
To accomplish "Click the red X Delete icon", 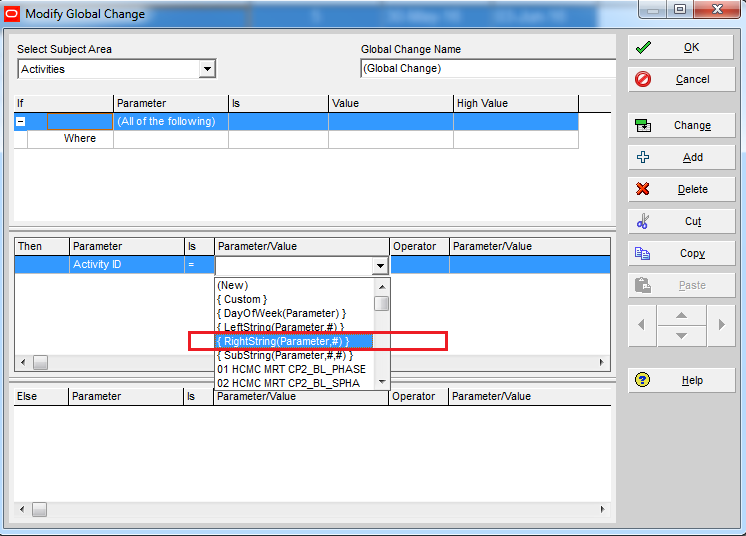I will pos(643,190).
